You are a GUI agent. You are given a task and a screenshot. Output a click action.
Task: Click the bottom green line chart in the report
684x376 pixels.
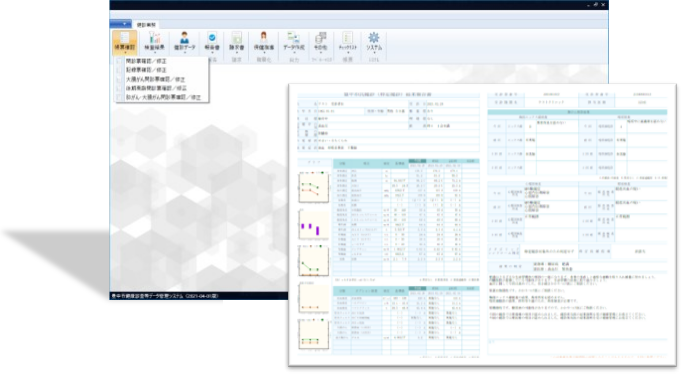point(314,335)
